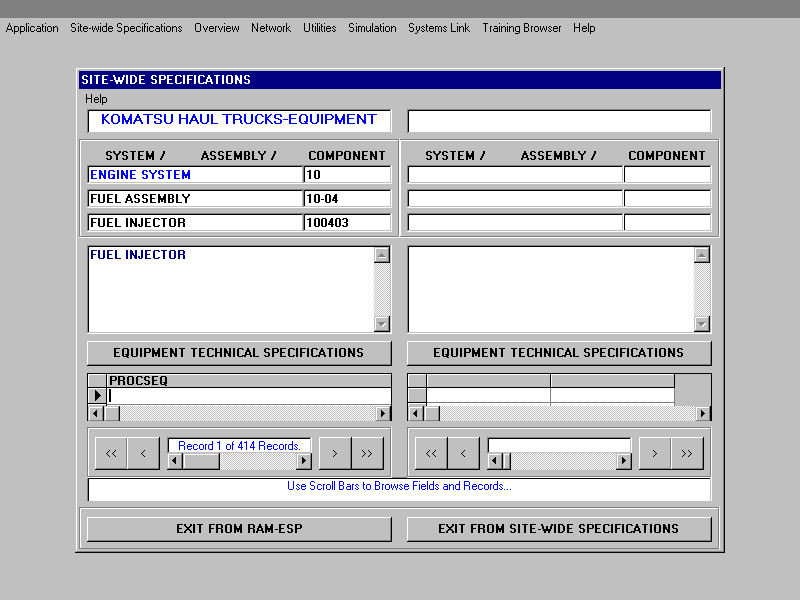This screenshot has height=600, width=800.
Task: Open the Application menu
Action: 32,28
